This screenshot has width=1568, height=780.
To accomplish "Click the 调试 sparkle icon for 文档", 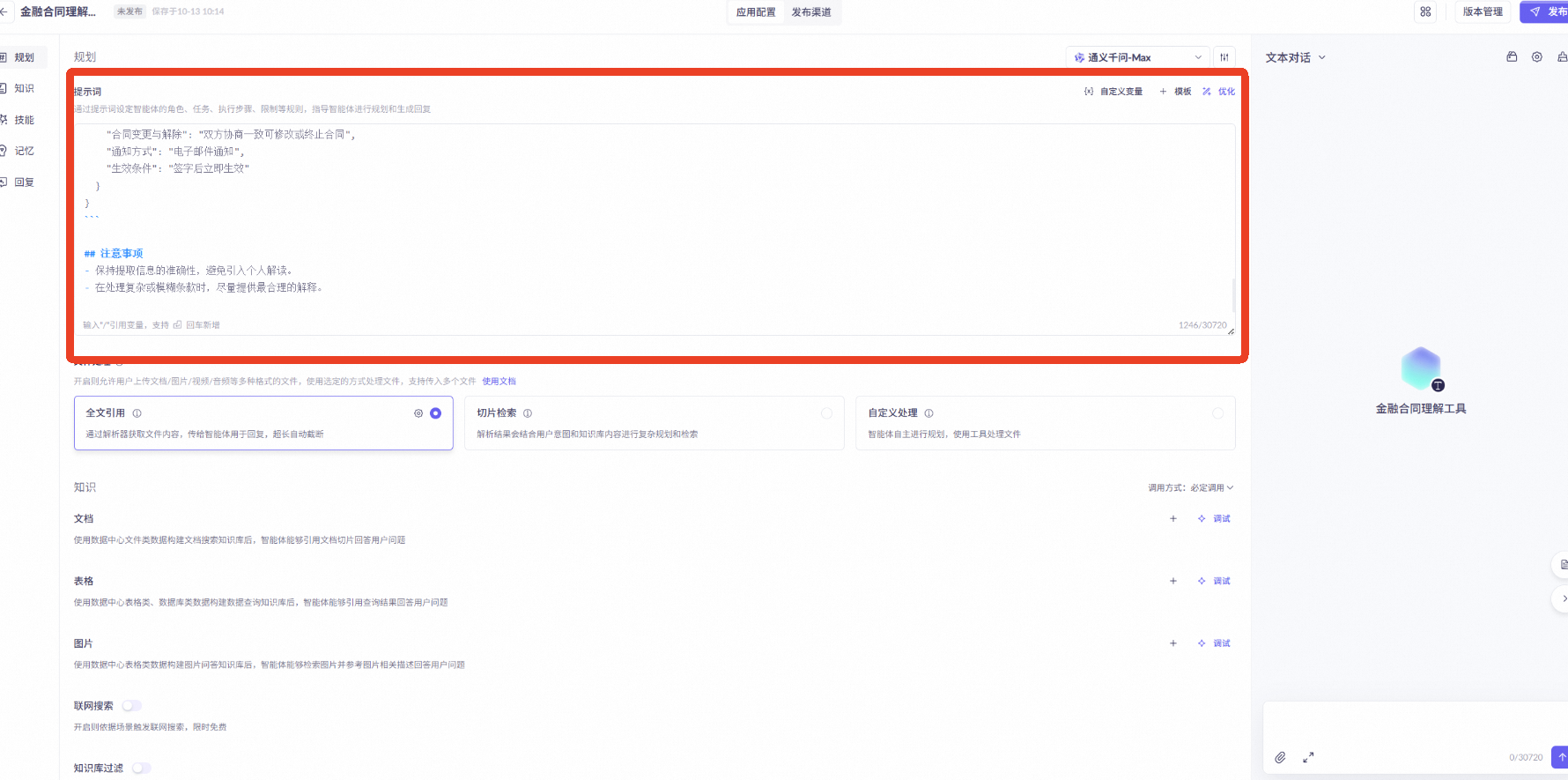I will (x=1202, y=519).
